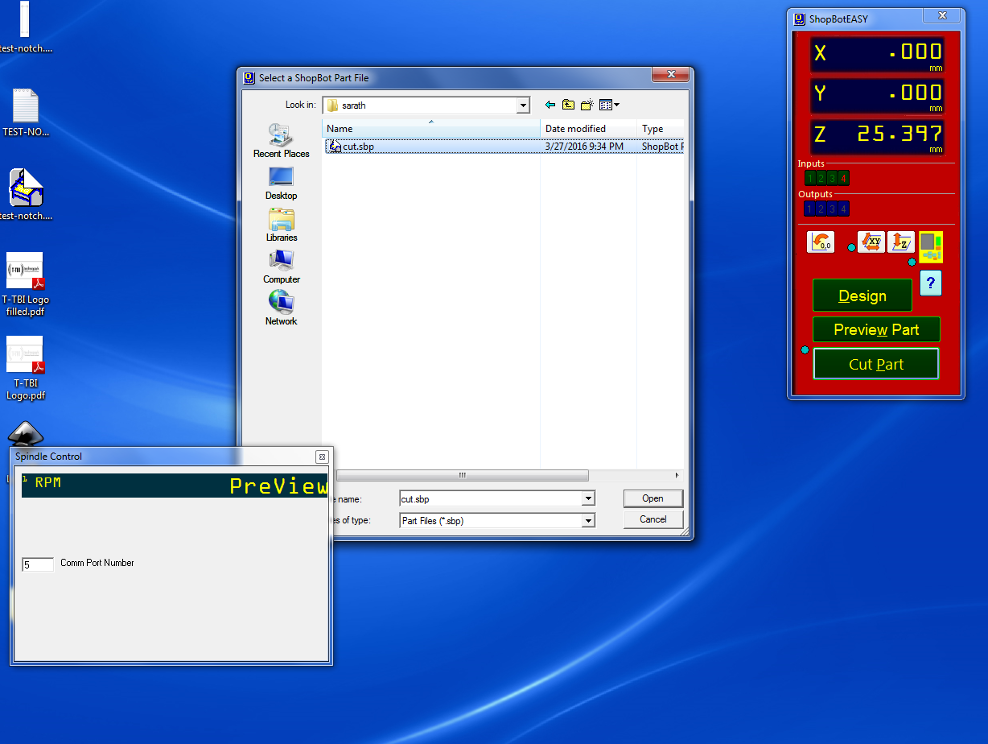Screen dimensions: 988x744
Task: Click the T-TBI Logo.pdf desktop icon
Action: pyautogui.click(x=25, y=368)
